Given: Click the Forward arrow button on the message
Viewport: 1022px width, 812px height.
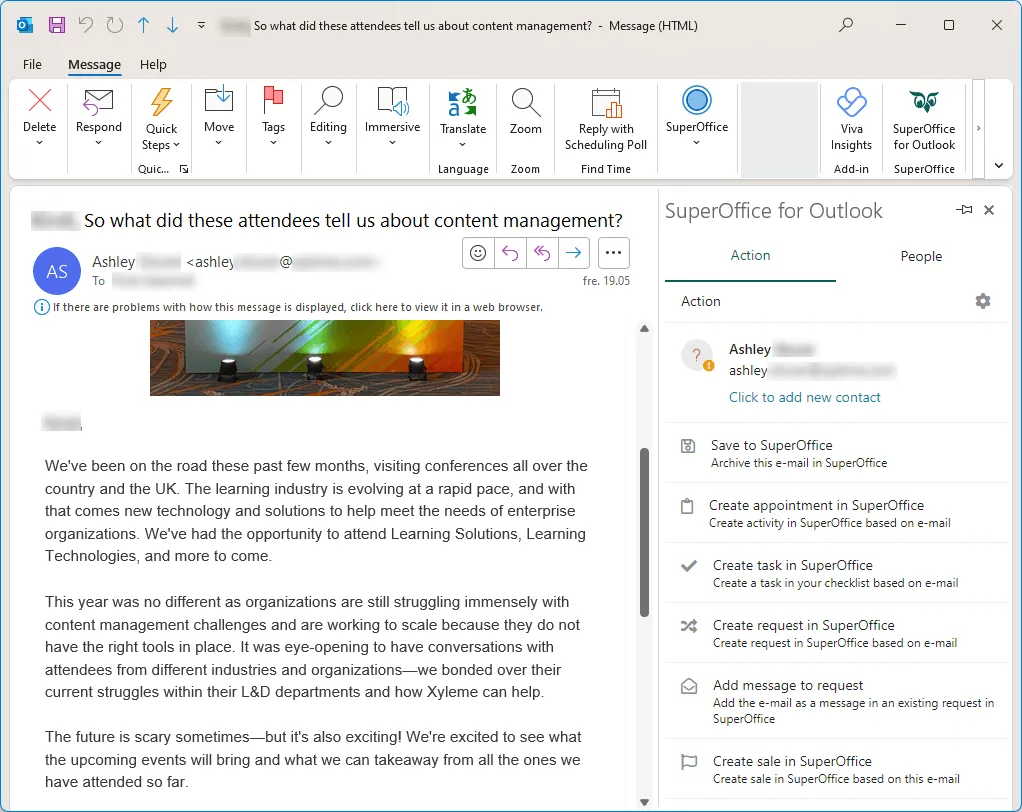Looking at the screenshot, I should (573, 254).
